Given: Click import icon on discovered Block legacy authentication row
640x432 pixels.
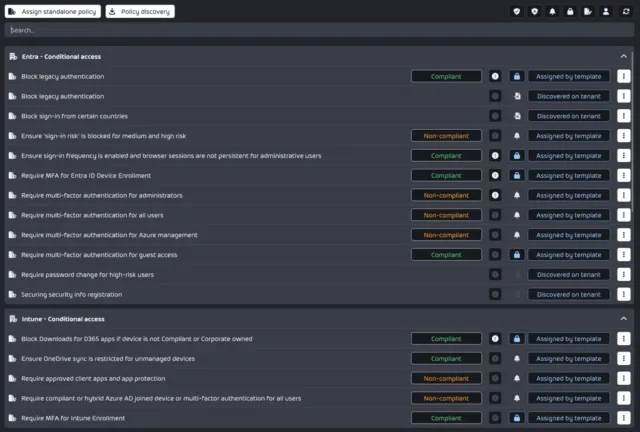Looking at the screenshot, I should pos(517,96).
